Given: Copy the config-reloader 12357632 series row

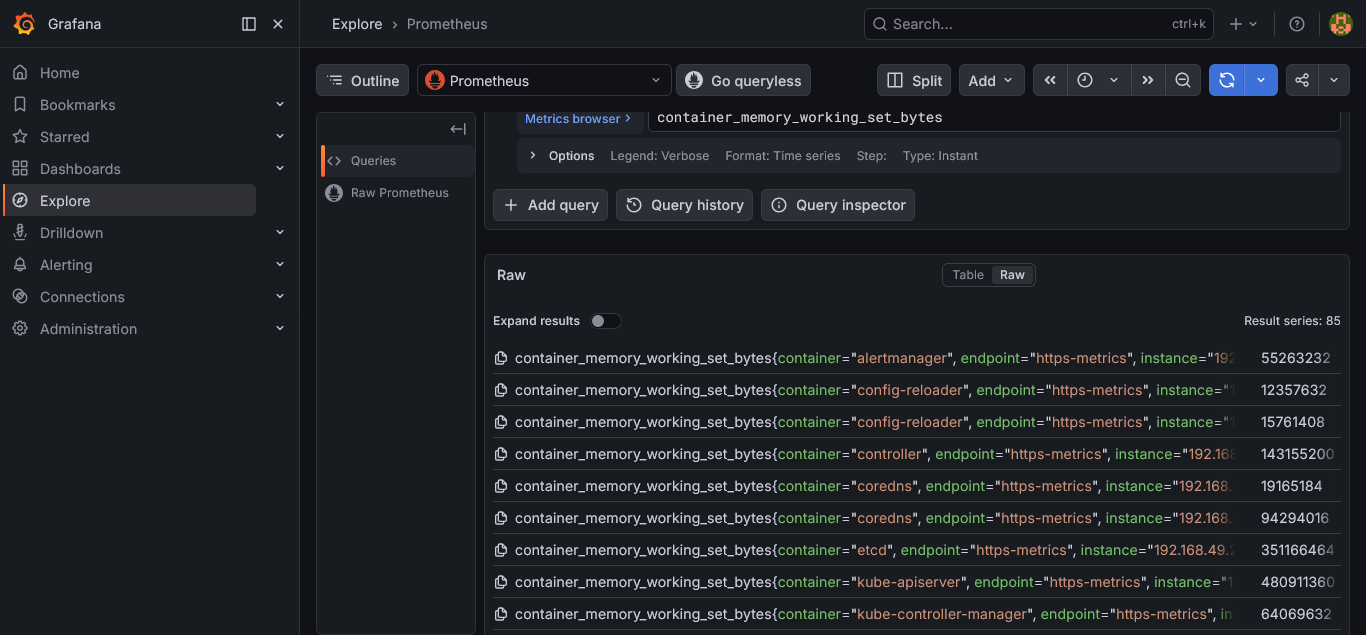Looking at the screenshot, I should coord(502,390).
